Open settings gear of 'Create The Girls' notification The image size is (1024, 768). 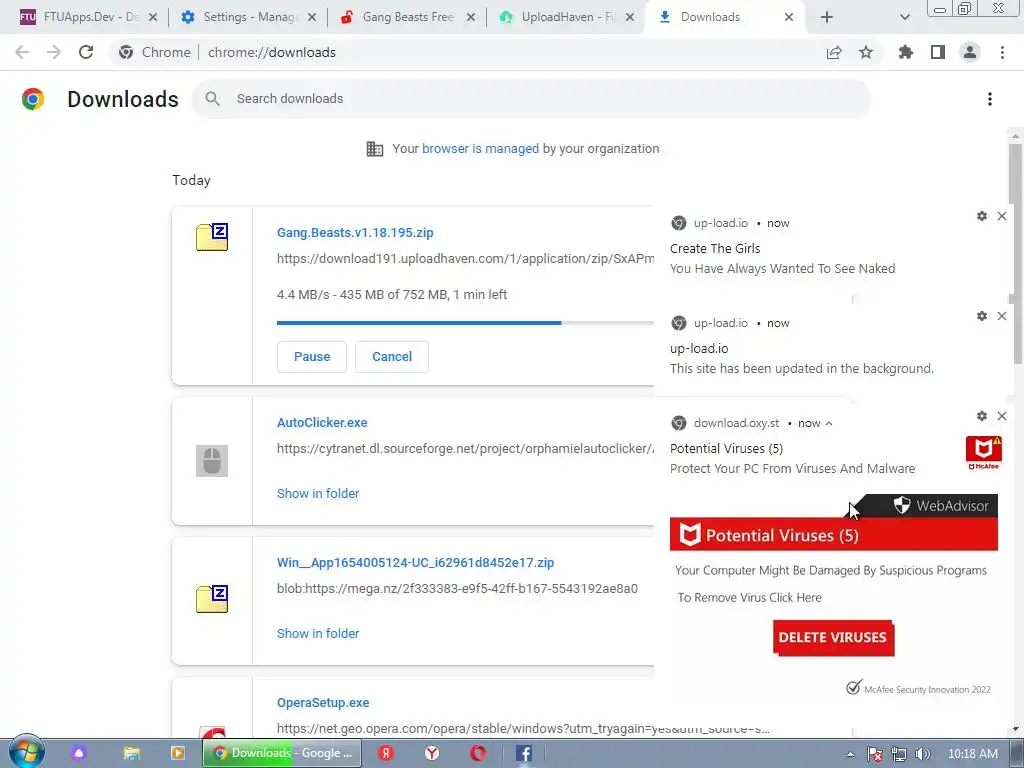point(982,216)
